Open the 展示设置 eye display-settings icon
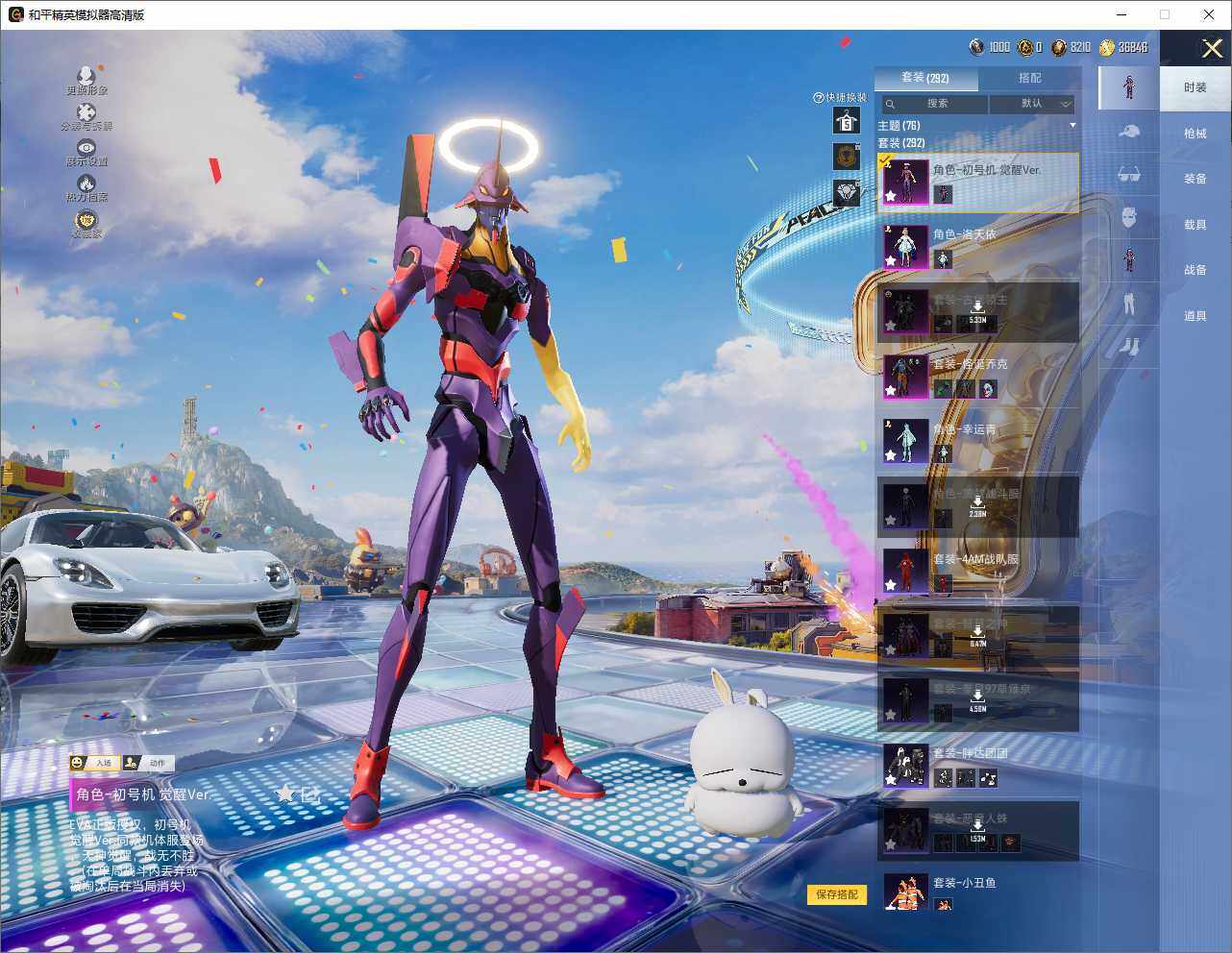 [x=86, y=147]
